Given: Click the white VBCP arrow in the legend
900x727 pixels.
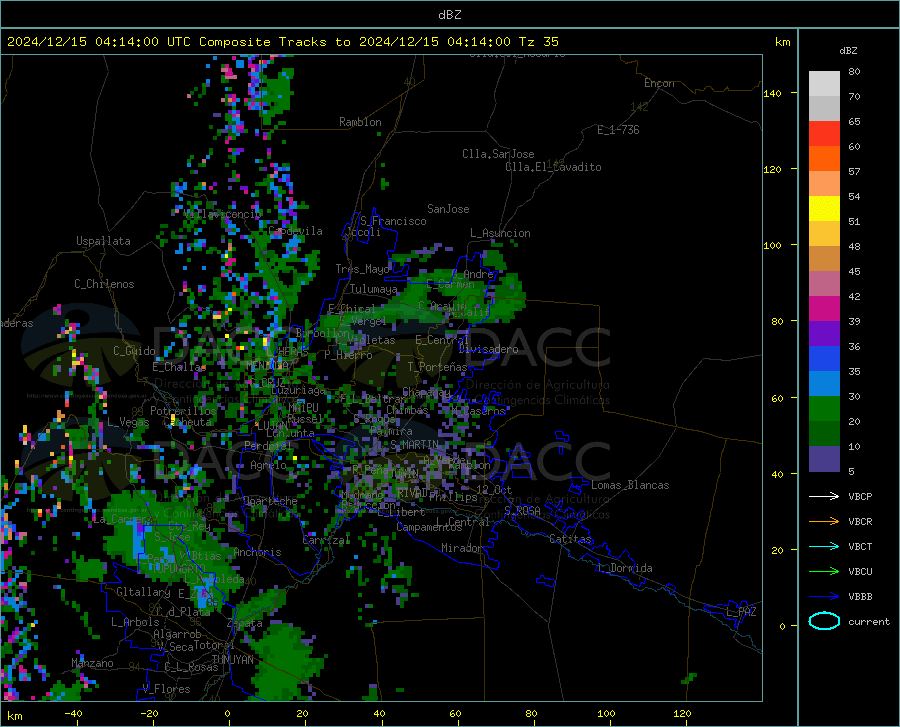Looking at the screenshot, I should [x=824, y=496].
